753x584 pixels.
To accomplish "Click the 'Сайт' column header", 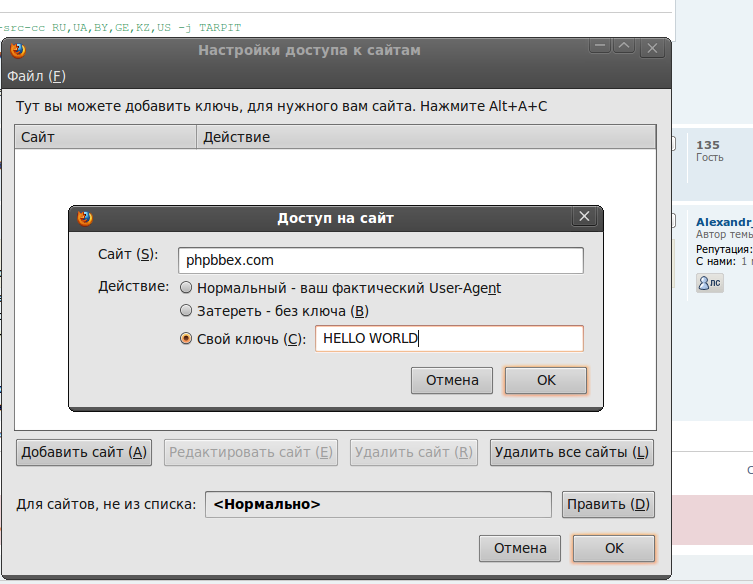I will (104, 137).
